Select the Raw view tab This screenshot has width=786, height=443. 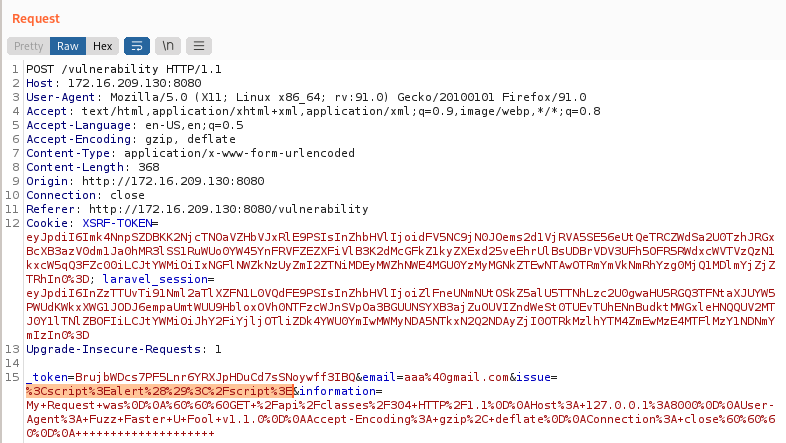(68, 46)
